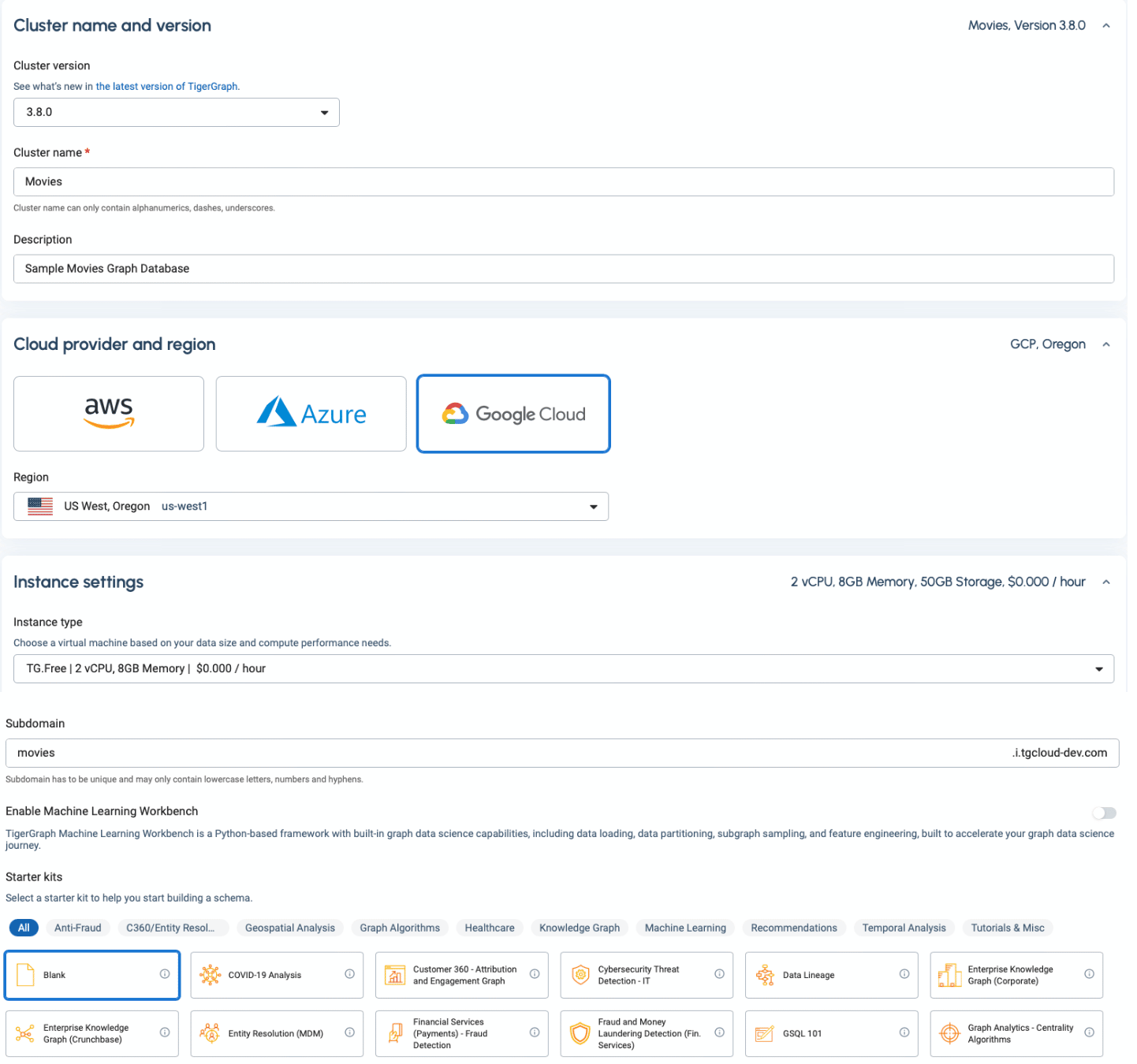This screenshot has width=1137, height=1064.
Task: Filter starter kits by Tutorials & Misc
Action: pos(1008,928)
